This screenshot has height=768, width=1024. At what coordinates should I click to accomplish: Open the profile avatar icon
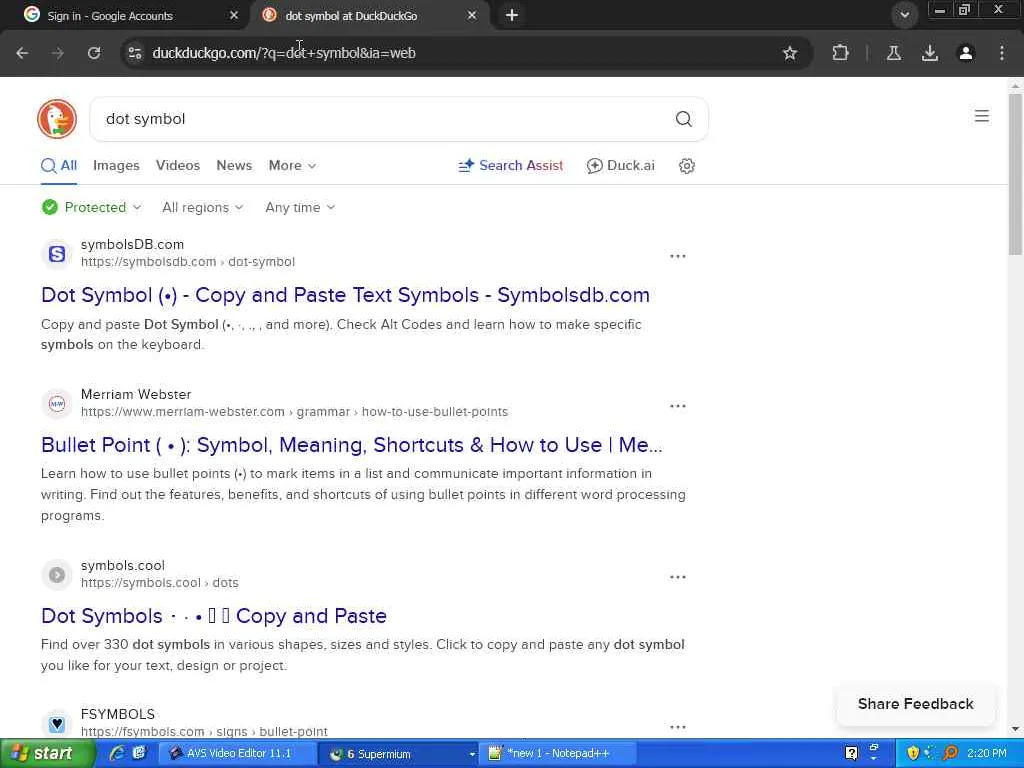pos(966,53)
